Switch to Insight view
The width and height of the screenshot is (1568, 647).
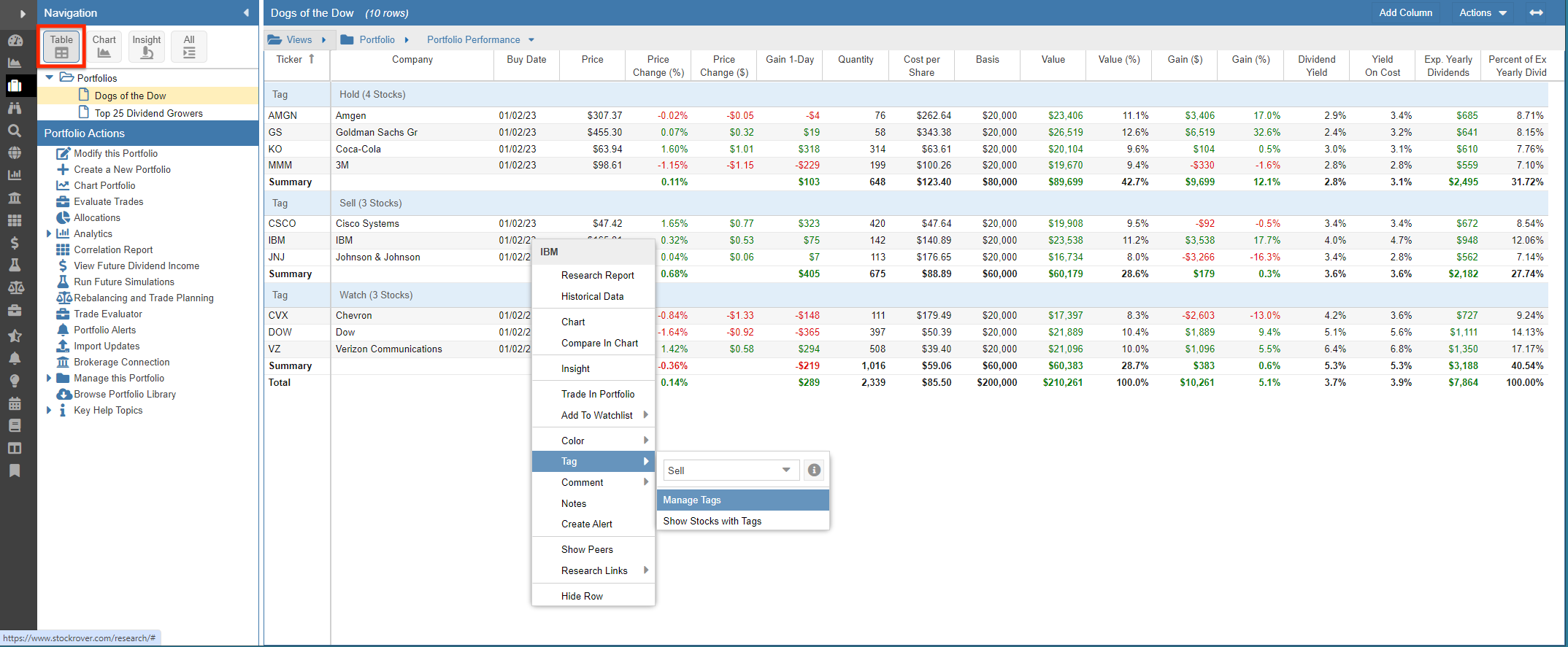tap(147, 47)
